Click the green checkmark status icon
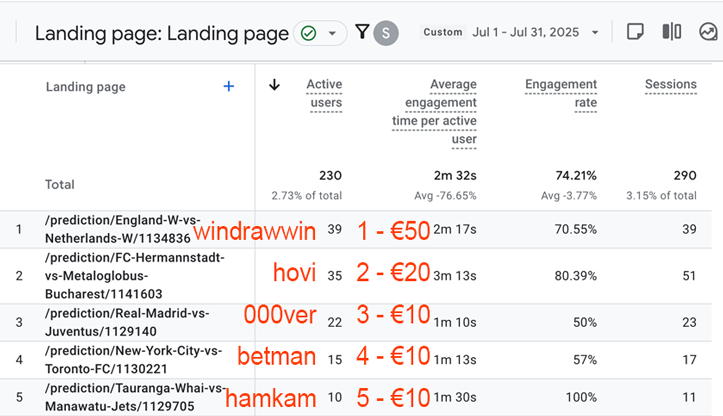 click(308, 33)
